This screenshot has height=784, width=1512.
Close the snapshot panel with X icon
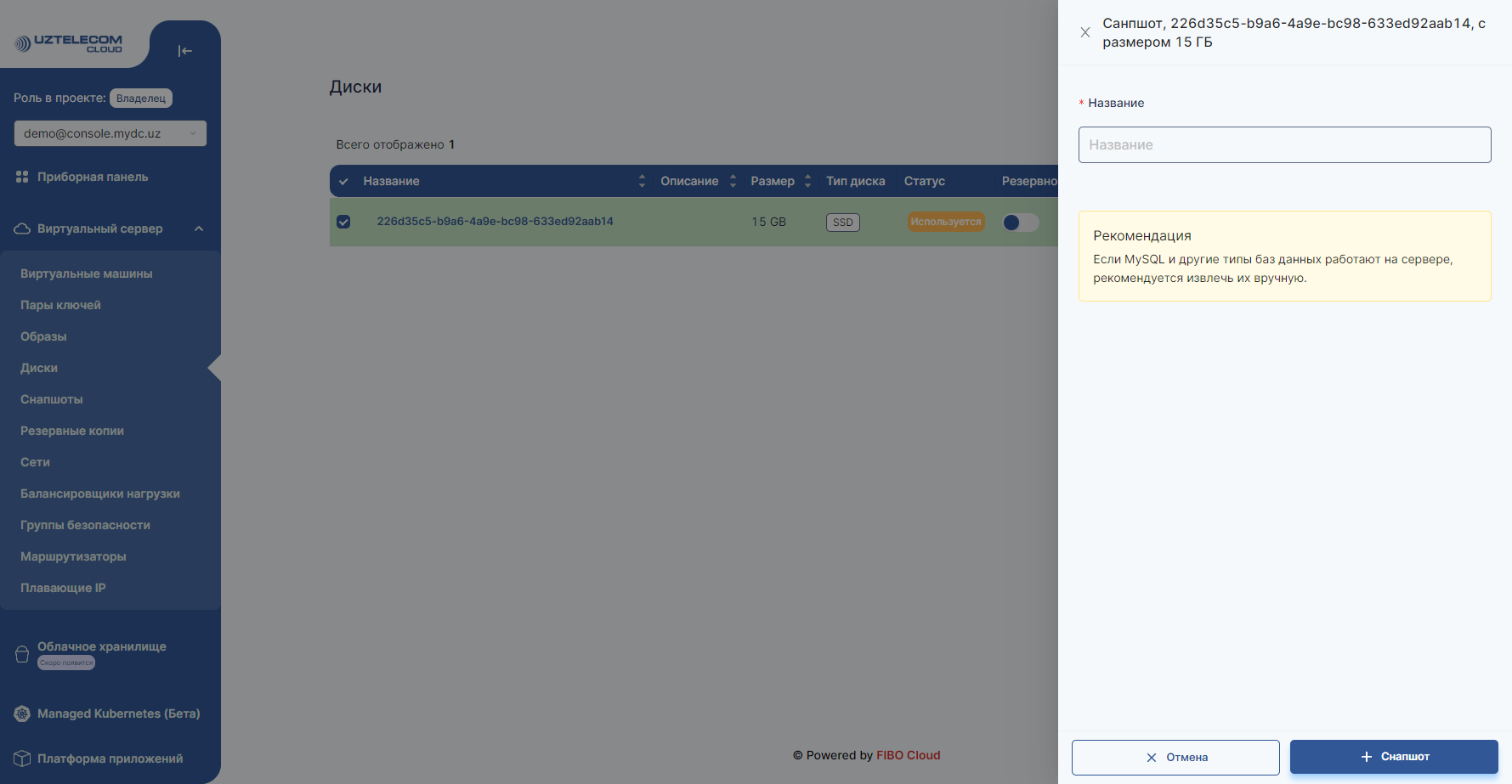coord(1085,32)
